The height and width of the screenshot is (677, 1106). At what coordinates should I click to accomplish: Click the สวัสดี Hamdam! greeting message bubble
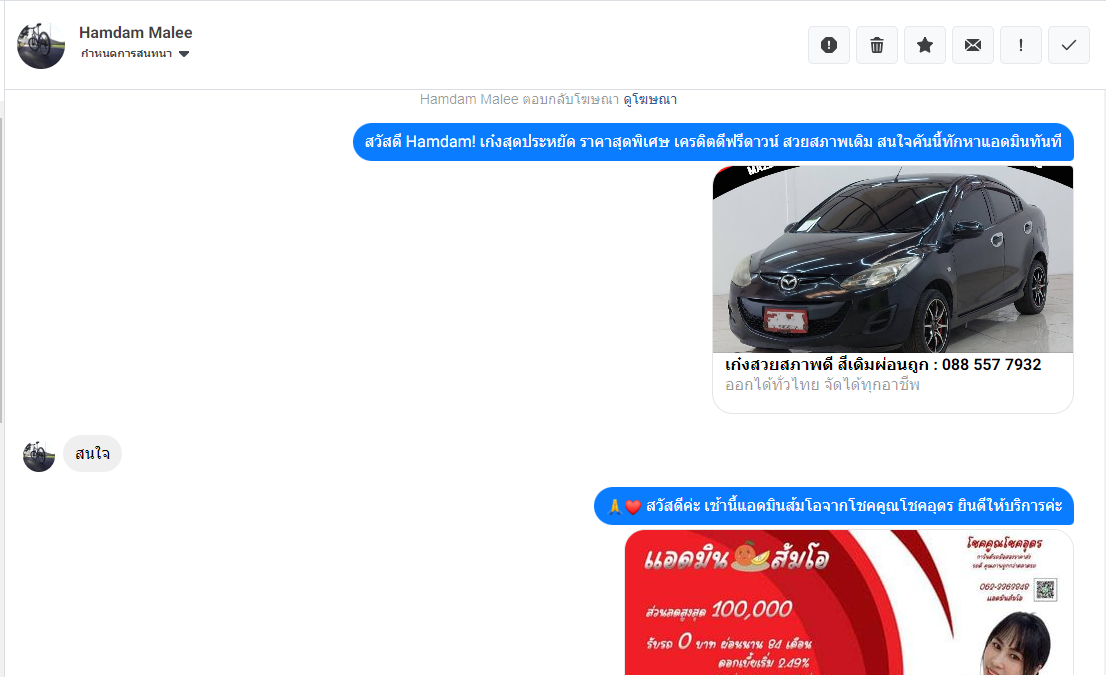(x=713, y=142)
